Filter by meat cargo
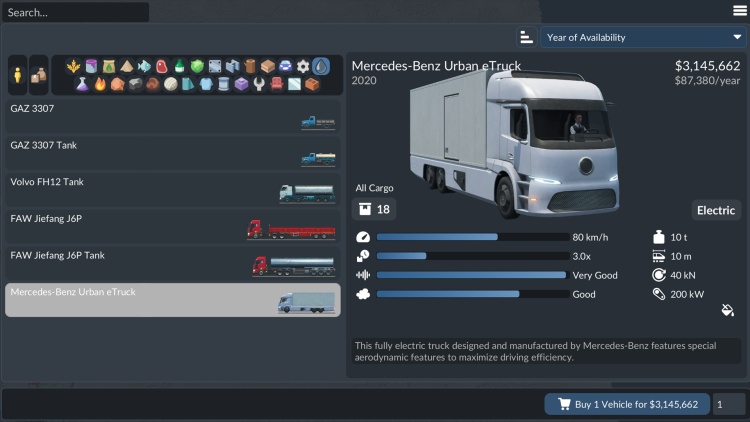 pos(162,66)
